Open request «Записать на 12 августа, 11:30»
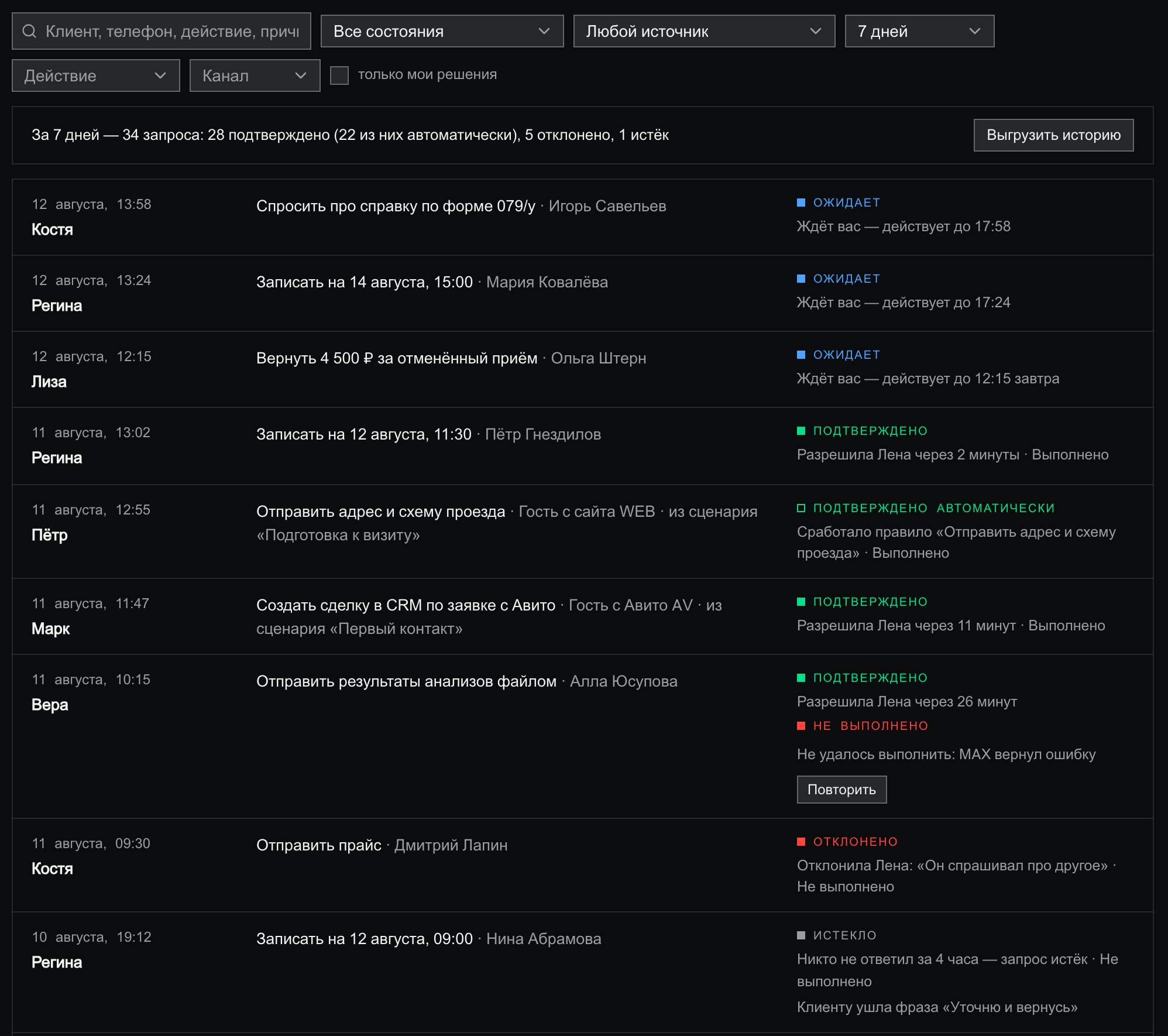 363,434
